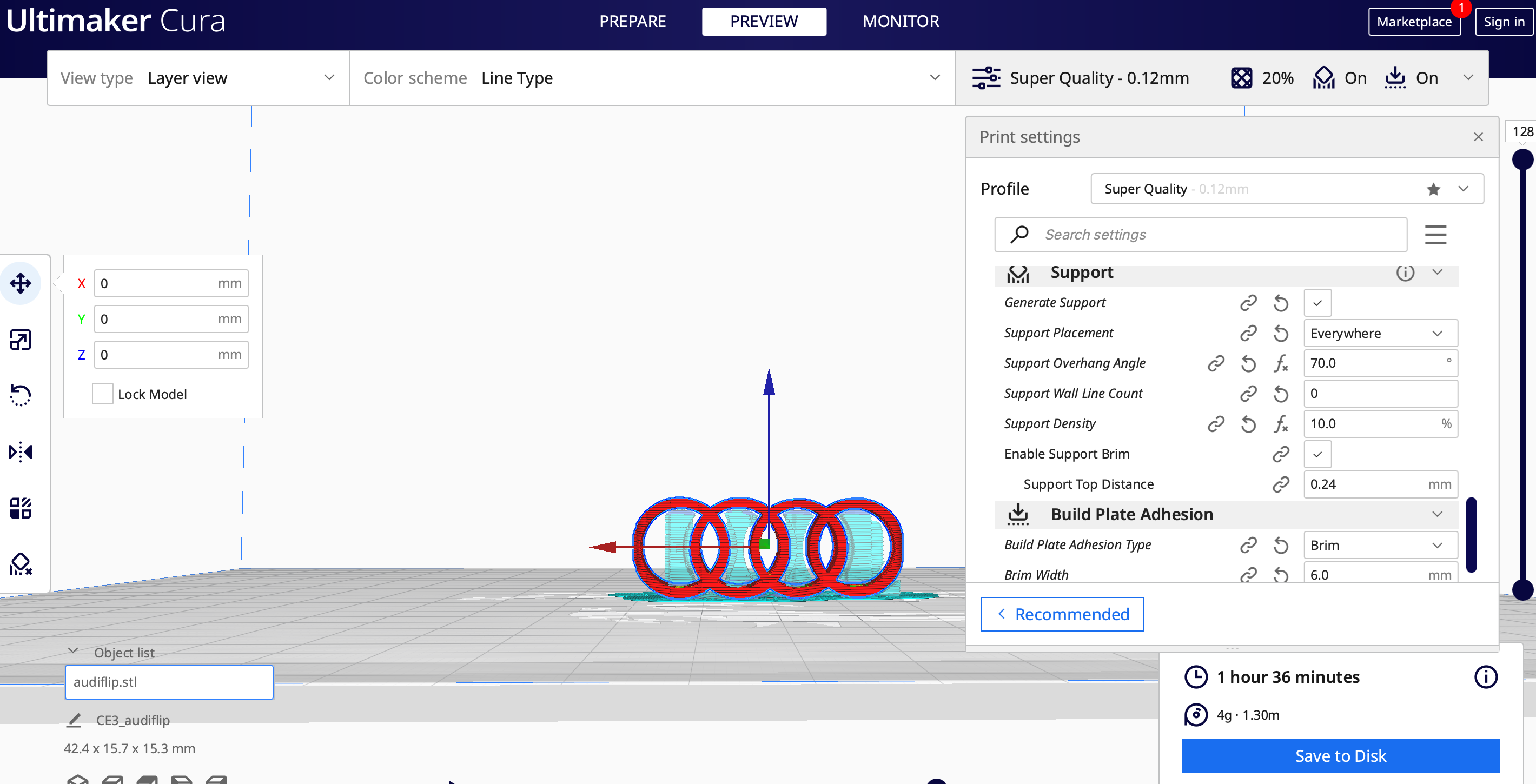Toggle Enable Support Brim checkbox

pyautogui.click(x=1317, y=453)
